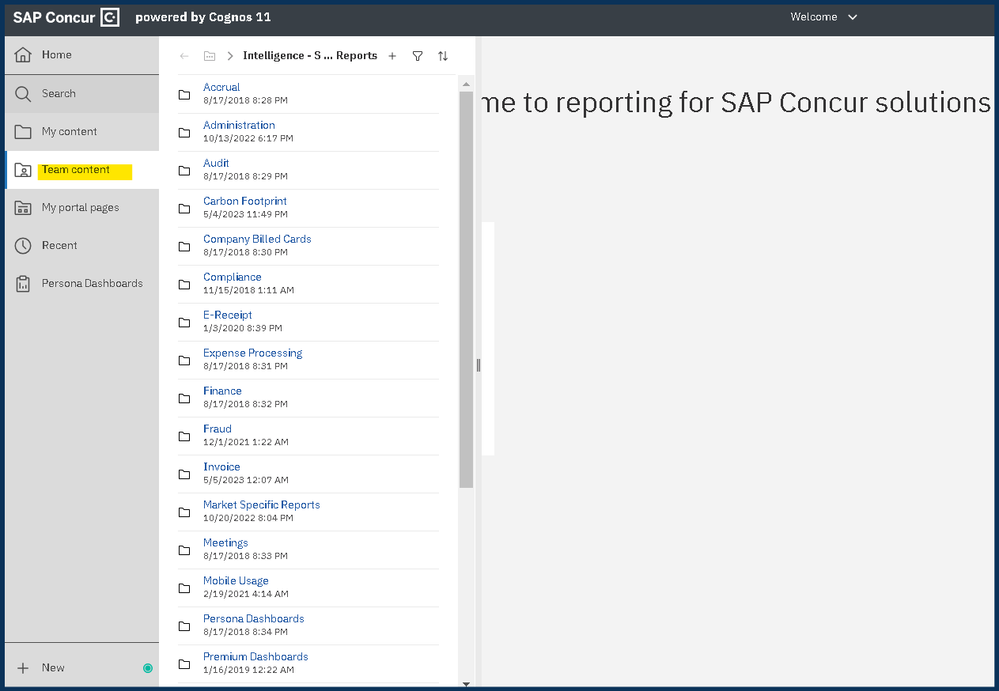Open the Administration folder
Image resolution: width=999 pixels, height=691 pixels.
pyautogui.click(x=239, y=125)
